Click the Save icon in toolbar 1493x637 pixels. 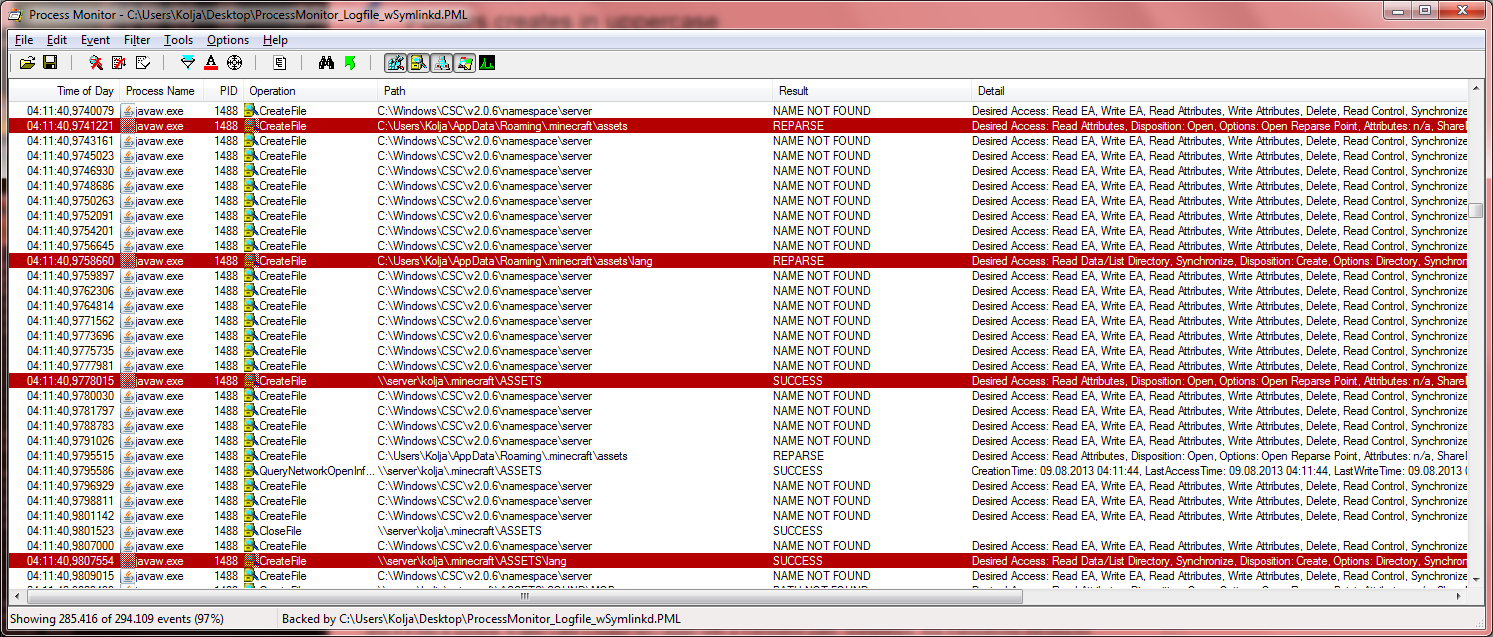pyautogui.click(x=50, y=63)
